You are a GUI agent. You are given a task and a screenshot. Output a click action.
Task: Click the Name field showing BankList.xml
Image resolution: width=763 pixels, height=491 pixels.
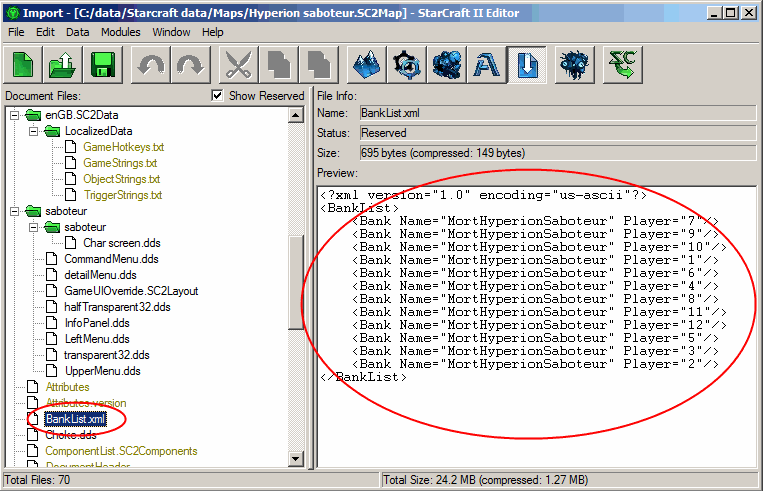point(558,113)
